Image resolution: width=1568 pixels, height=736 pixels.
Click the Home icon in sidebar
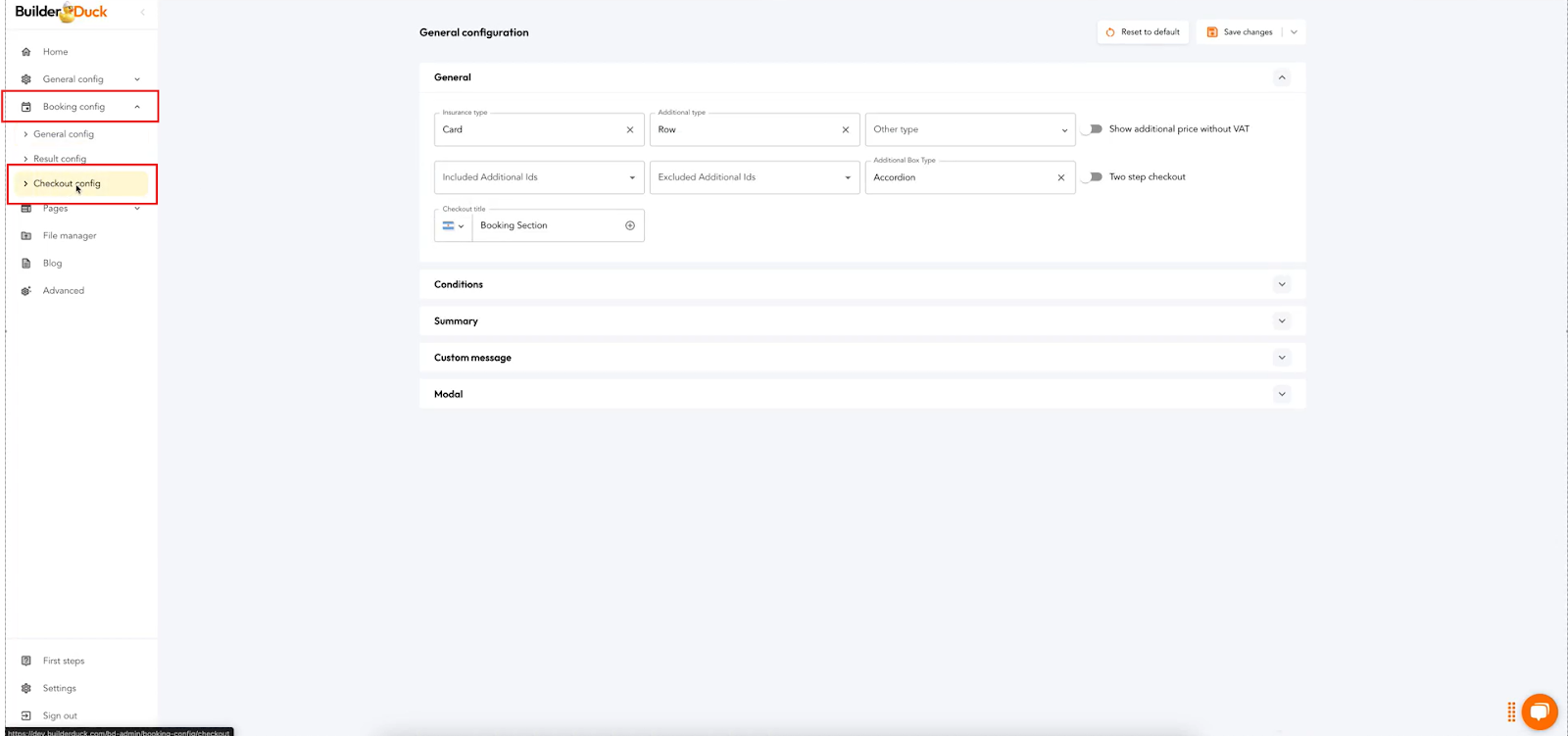coord(26,52)
